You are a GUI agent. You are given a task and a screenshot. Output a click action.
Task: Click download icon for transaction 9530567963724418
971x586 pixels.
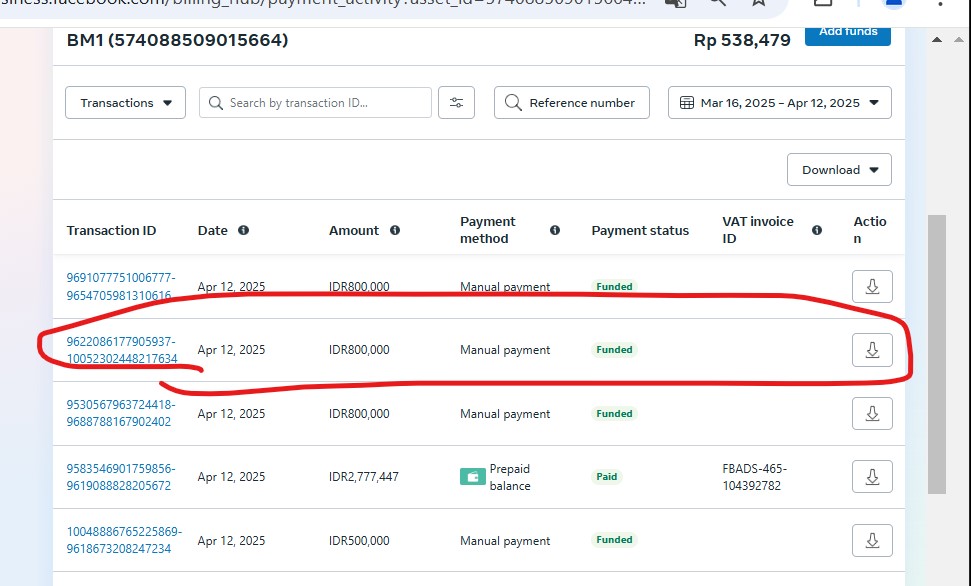click(x=872, y=414)
